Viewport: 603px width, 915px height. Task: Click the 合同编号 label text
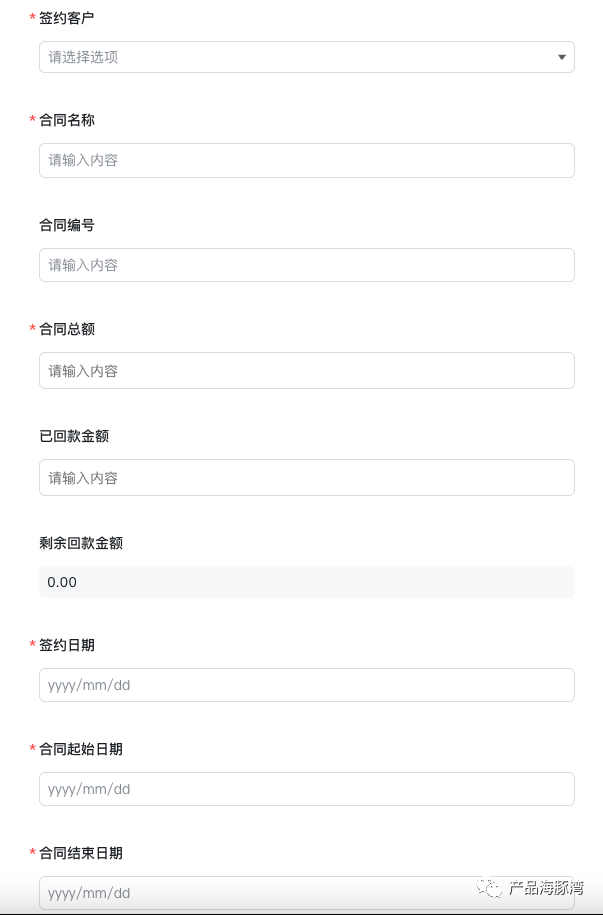click(67, 225)
